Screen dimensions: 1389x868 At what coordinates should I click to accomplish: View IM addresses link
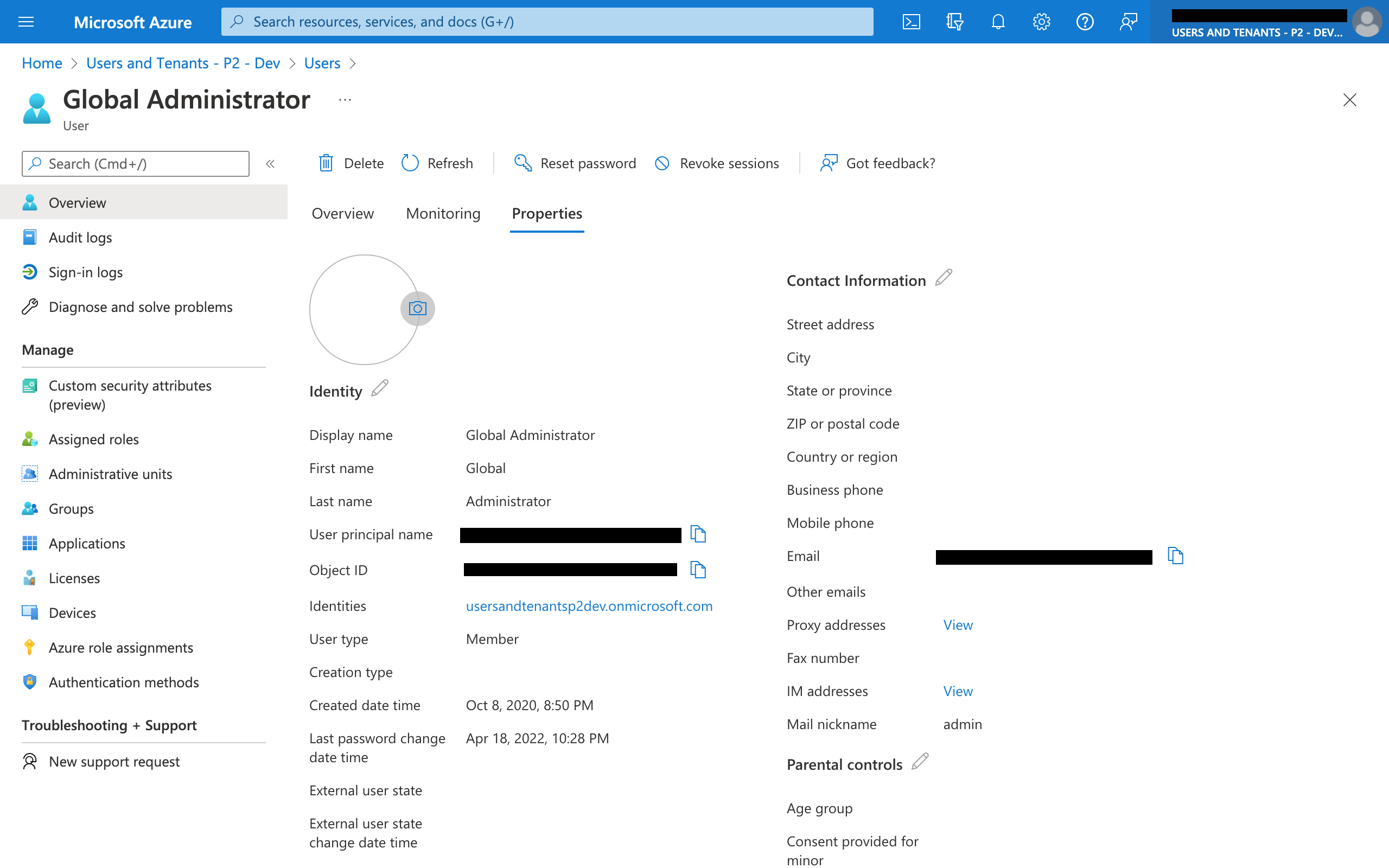[x=957, y=691]
